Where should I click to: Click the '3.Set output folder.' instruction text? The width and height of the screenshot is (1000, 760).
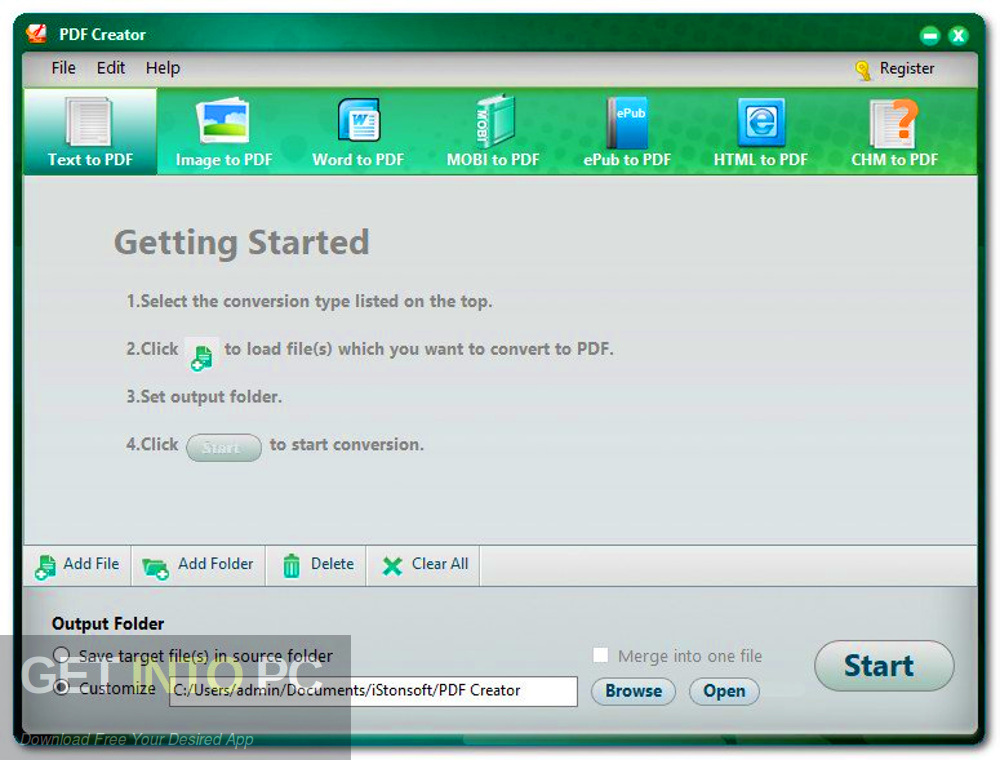[x=203, y=397]
